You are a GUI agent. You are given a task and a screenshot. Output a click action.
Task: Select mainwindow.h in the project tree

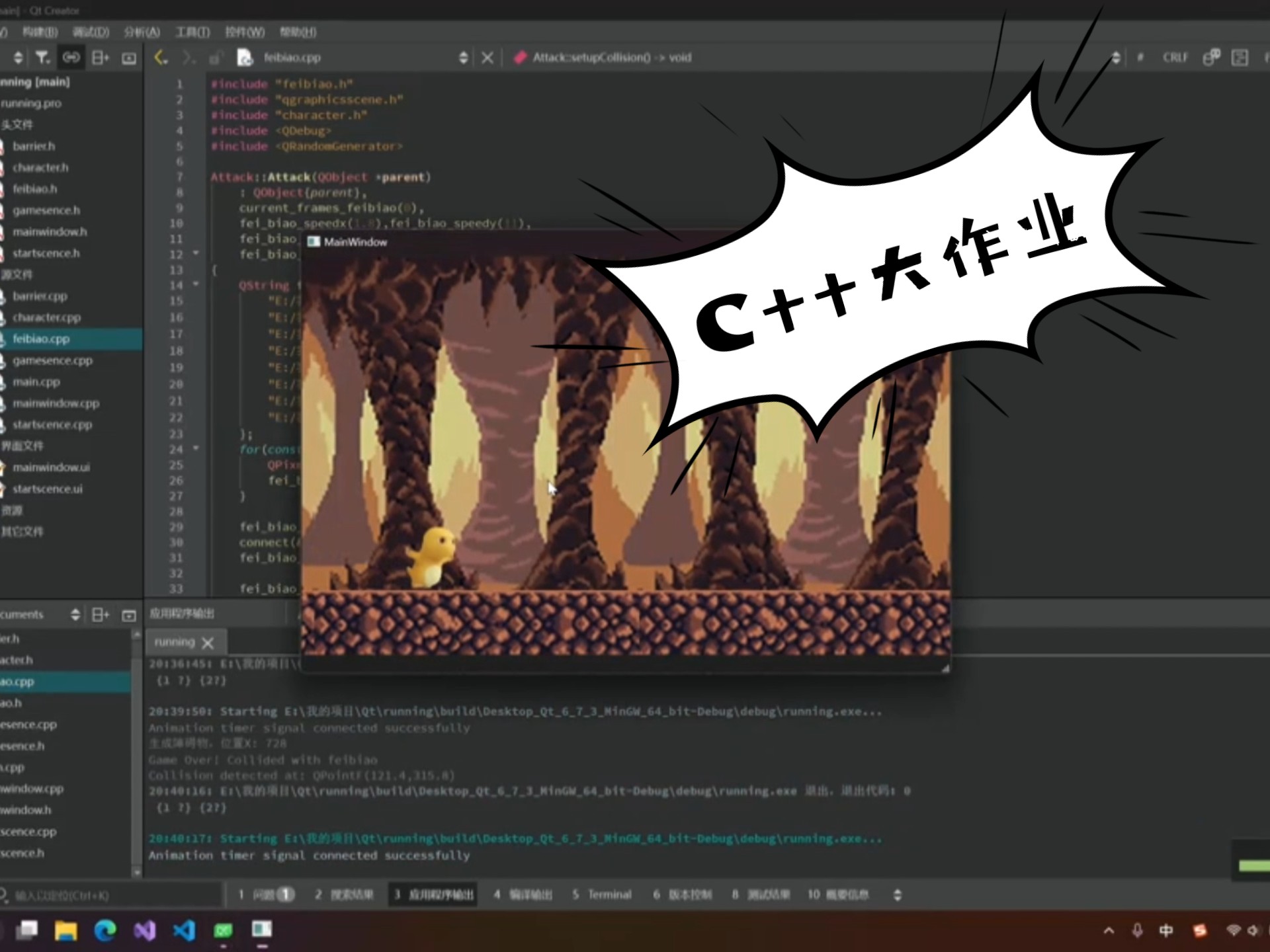50,232
